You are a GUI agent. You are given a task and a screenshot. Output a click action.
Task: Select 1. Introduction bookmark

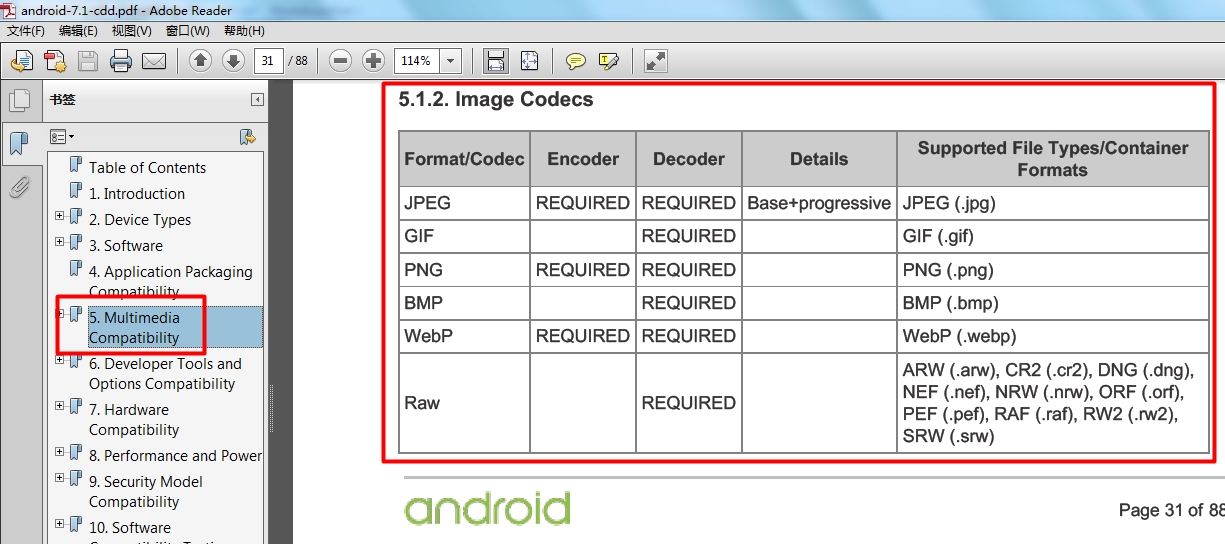(x=137, y=194)
